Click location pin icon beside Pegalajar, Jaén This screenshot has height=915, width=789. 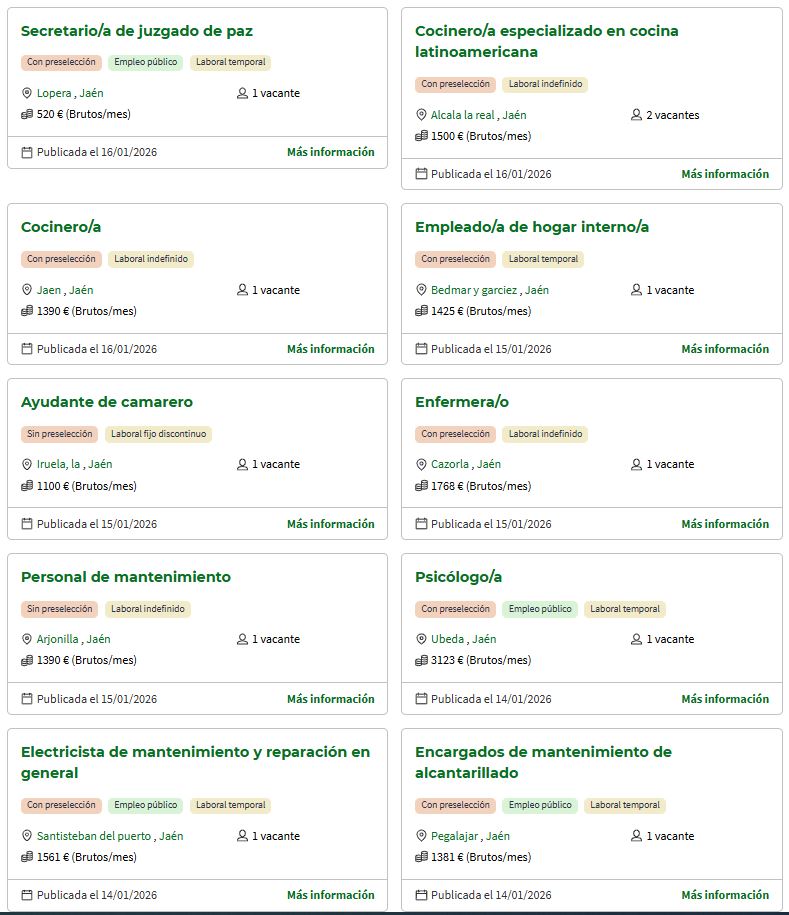point(421,836)
